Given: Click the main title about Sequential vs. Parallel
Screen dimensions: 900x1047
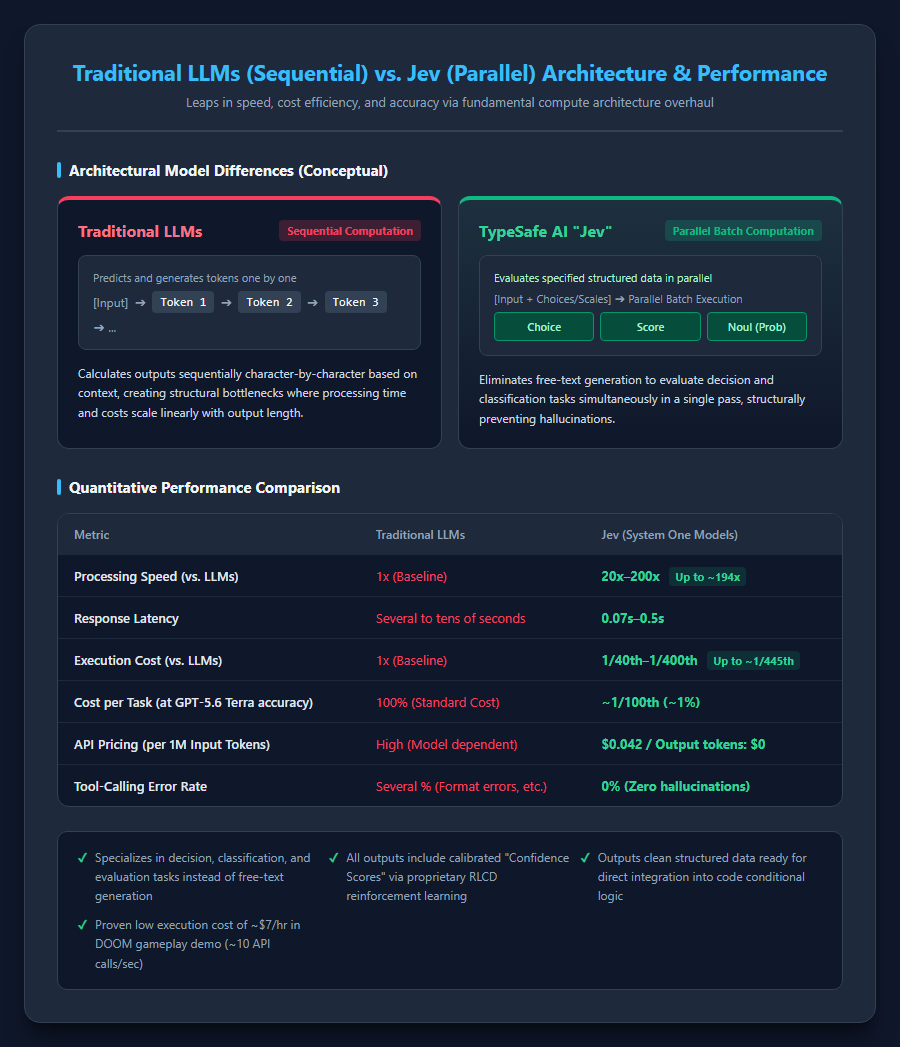Looking at the screenshot, I should (450, 73).
